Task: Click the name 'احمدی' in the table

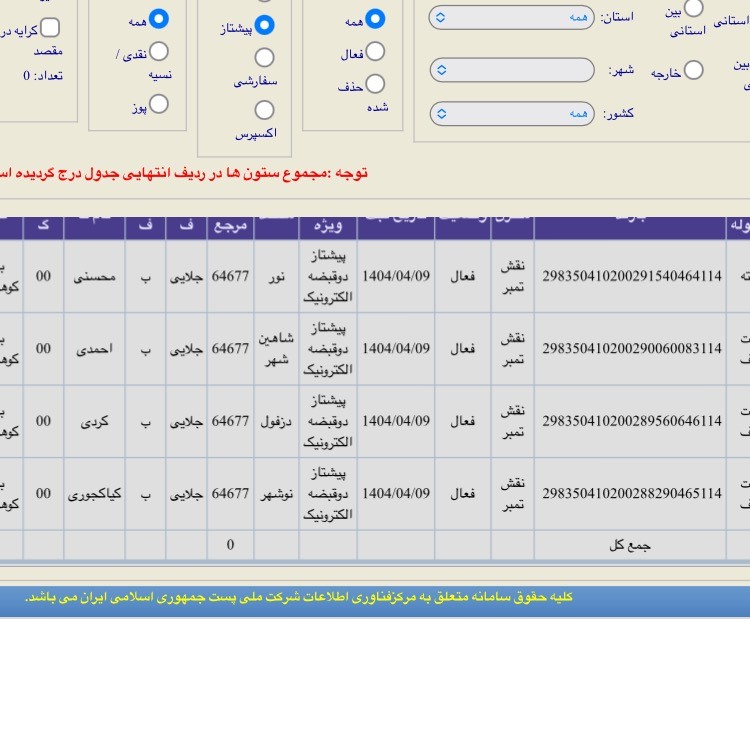Action: (x=94, y=349)
